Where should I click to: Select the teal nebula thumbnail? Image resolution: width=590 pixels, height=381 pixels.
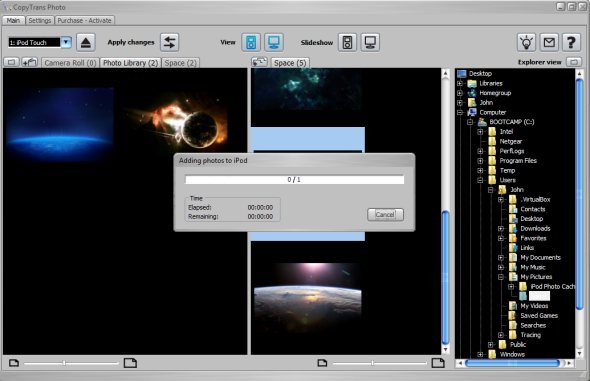[307, 89]
